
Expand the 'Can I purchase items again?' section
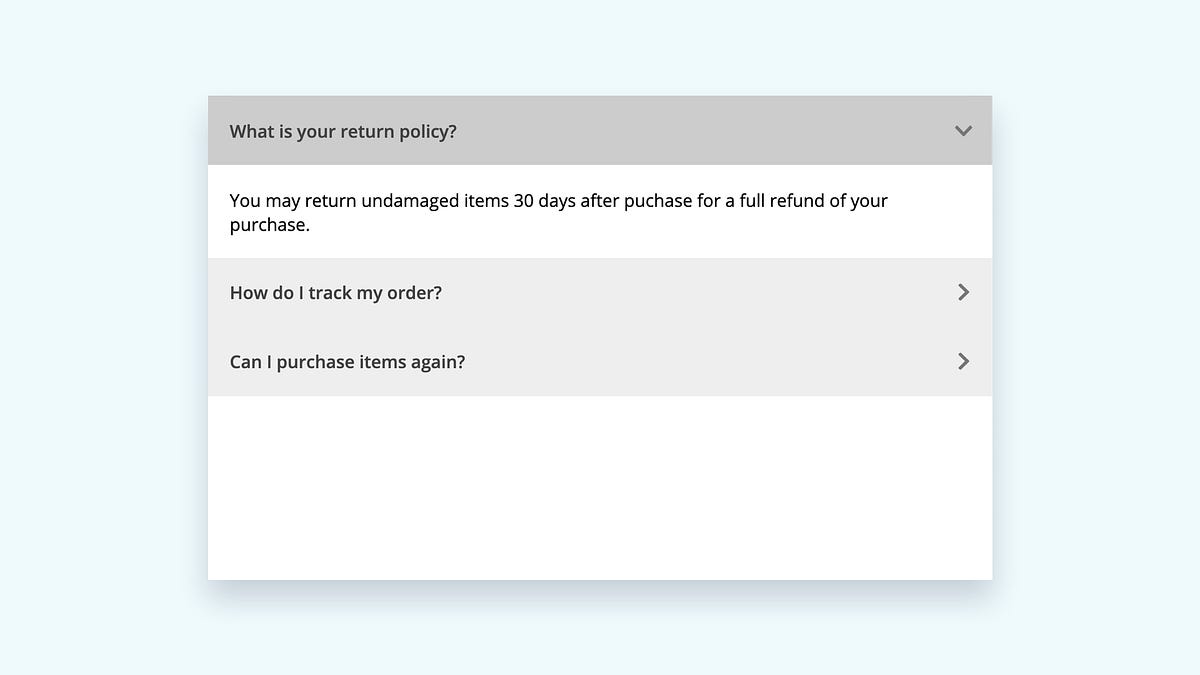coord(600,361)
